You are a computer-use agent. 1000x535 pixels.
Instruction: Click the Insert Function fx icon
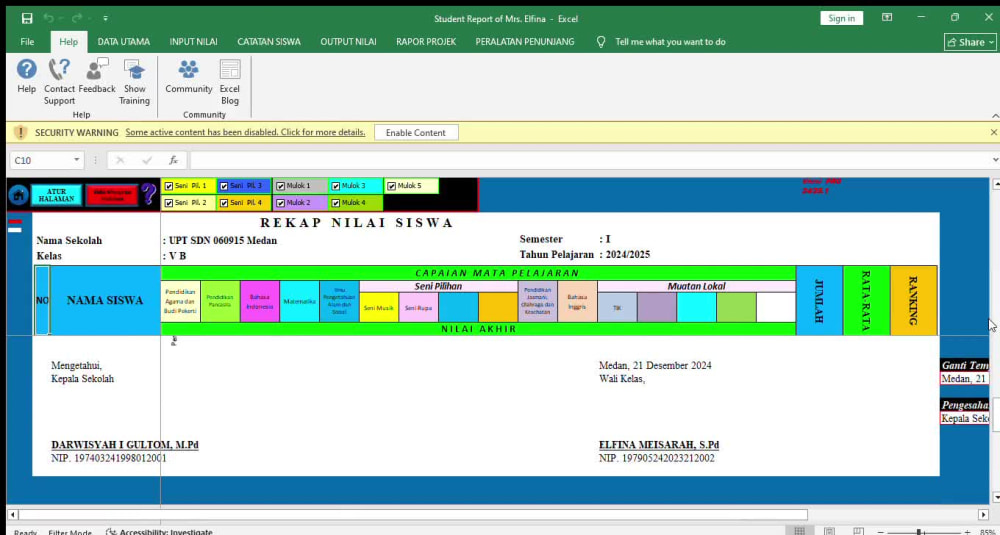click(173, 160)
